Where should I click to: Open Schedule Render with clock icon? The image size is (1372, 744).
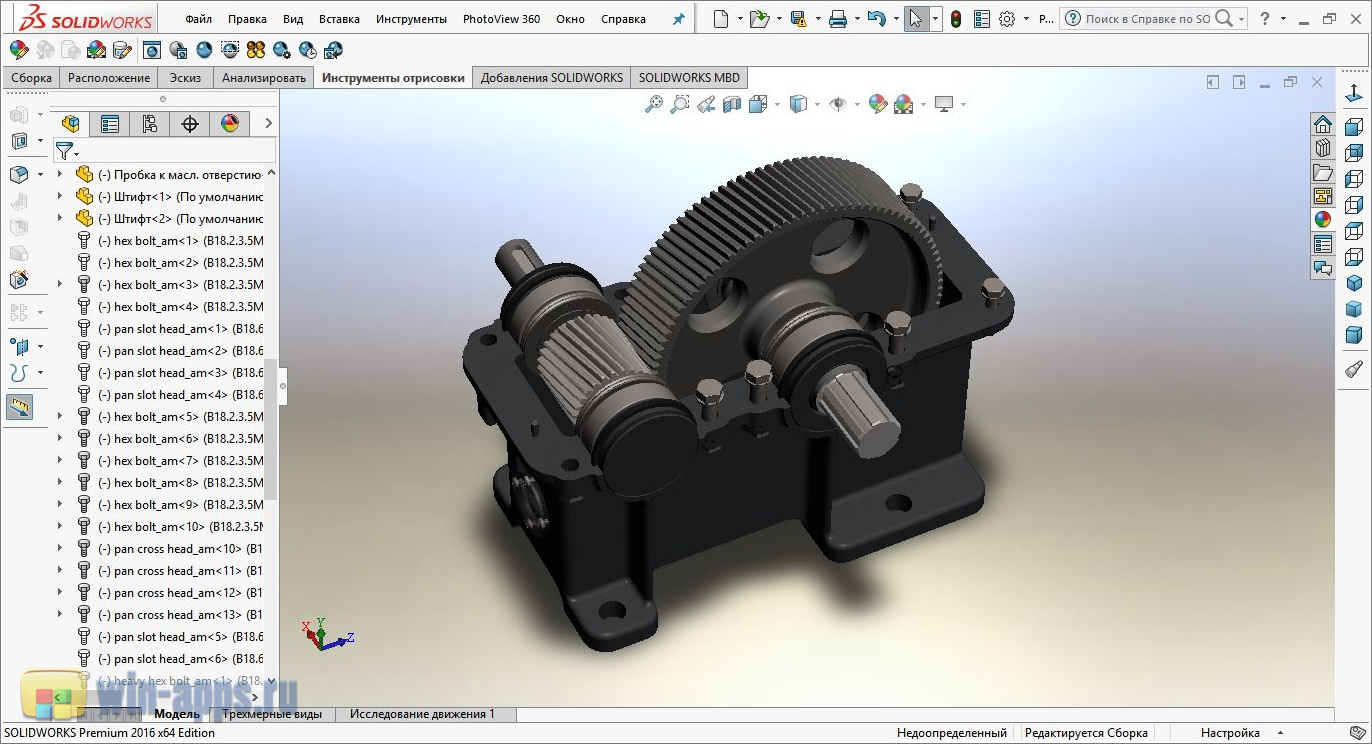pyautogui.click(x=308, y=49)
